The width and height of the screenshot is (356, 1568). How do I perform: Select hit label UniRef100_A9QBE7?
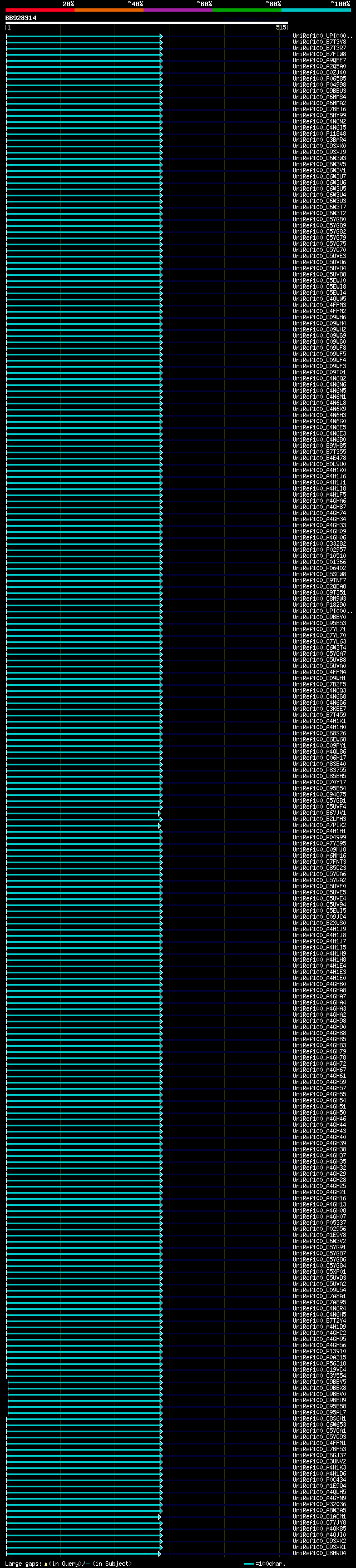point(319,60)
